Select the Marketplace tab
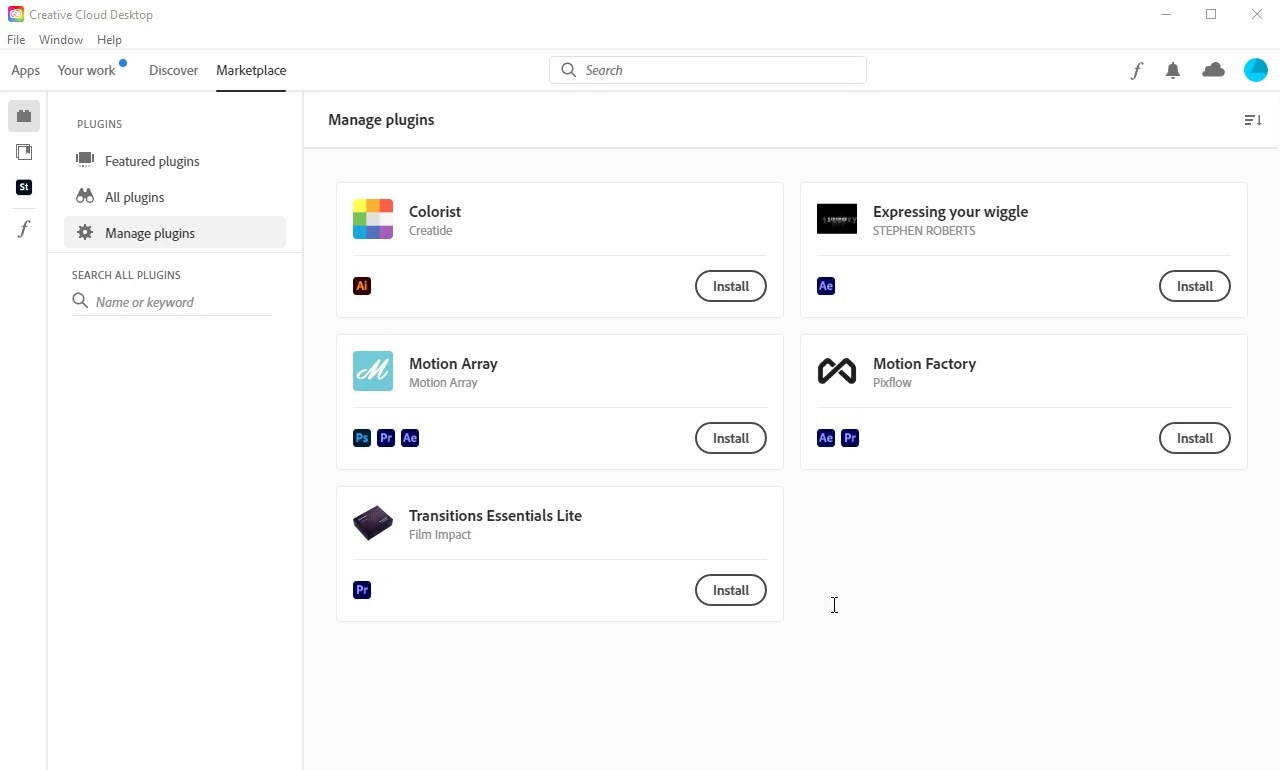Image resolution: width=1280 pixels, height=770 pixels. coord(251,71)
